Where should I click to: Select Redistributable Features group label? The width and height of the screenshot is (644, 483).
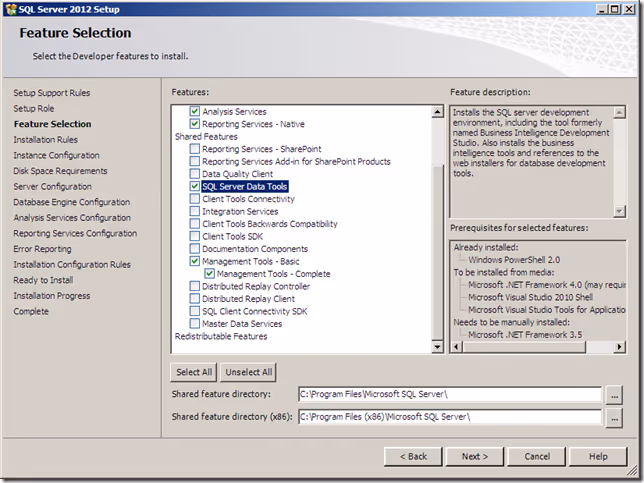pos(221,336)
